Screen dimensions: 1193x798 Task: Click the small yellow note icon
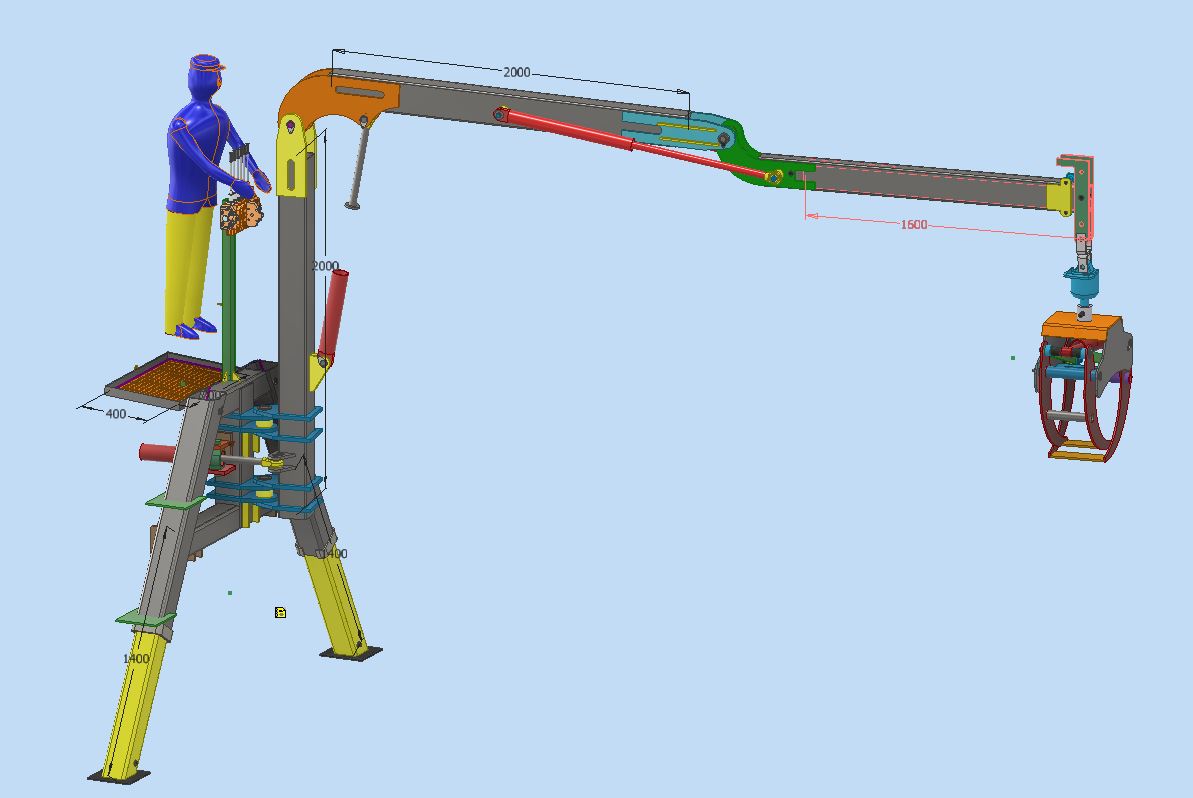280,612
